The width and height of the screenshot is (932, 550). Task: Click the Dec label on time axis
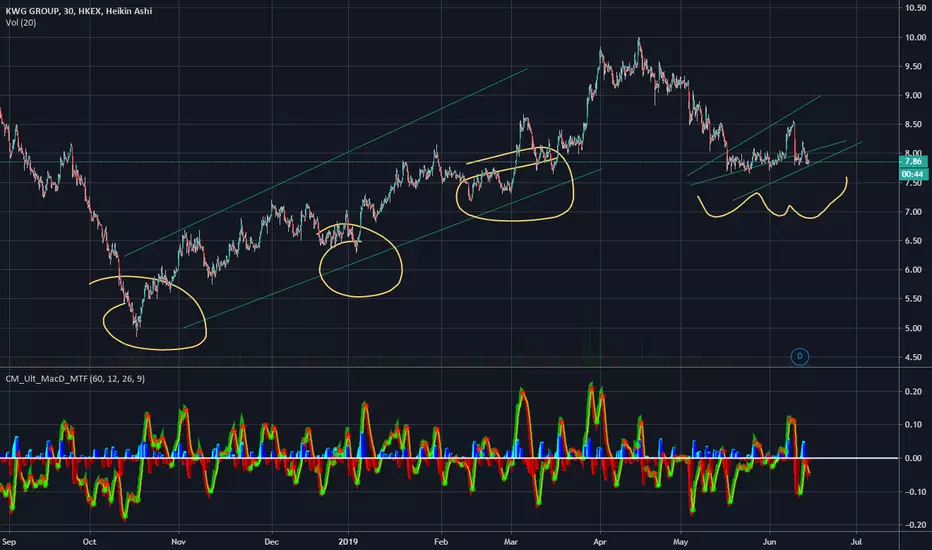coord(271,542)
